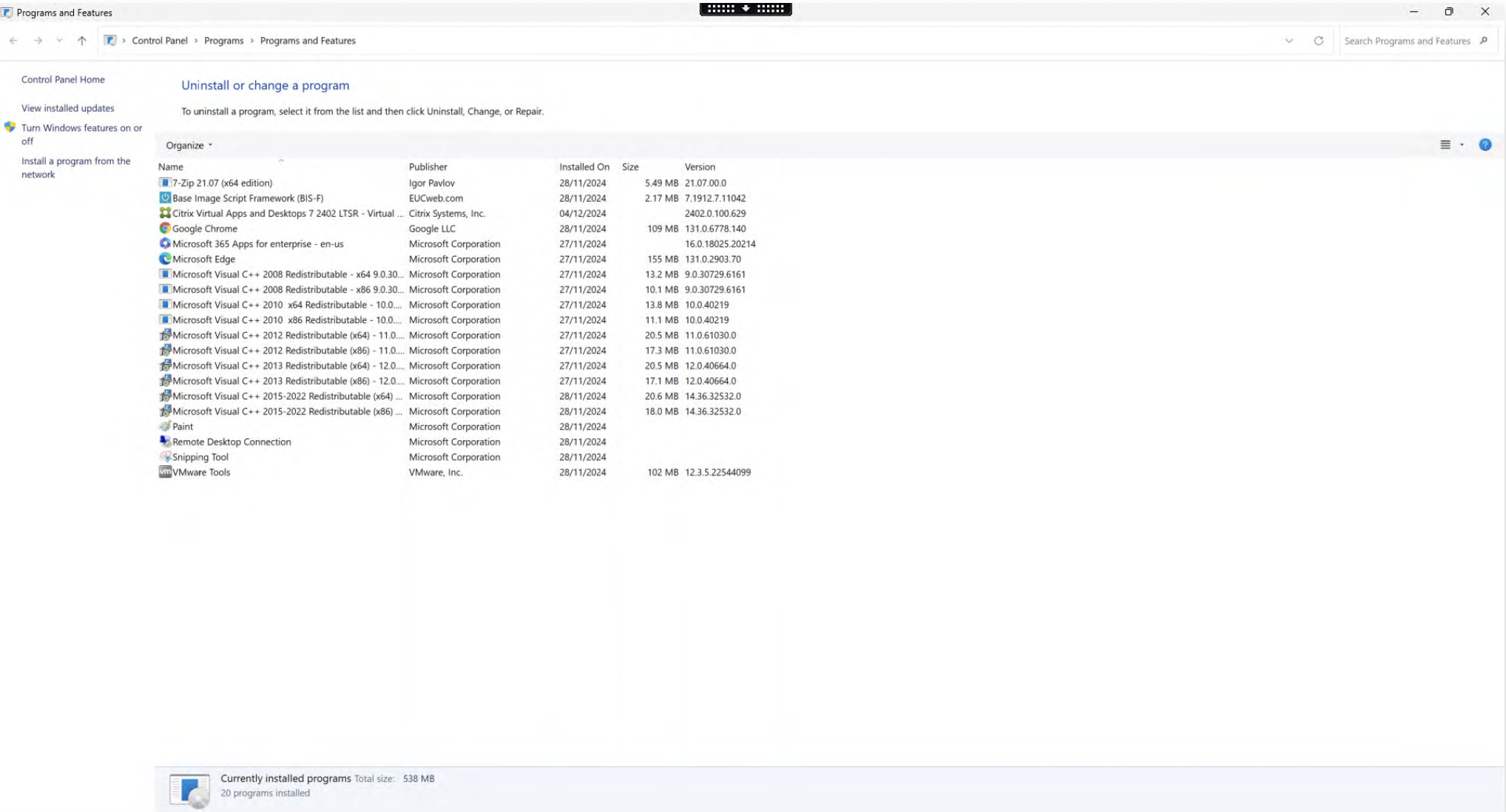This screenshot has height=812, width=1506.
Task: Sort the list by Name column
Action: click(x=171, y=167)
